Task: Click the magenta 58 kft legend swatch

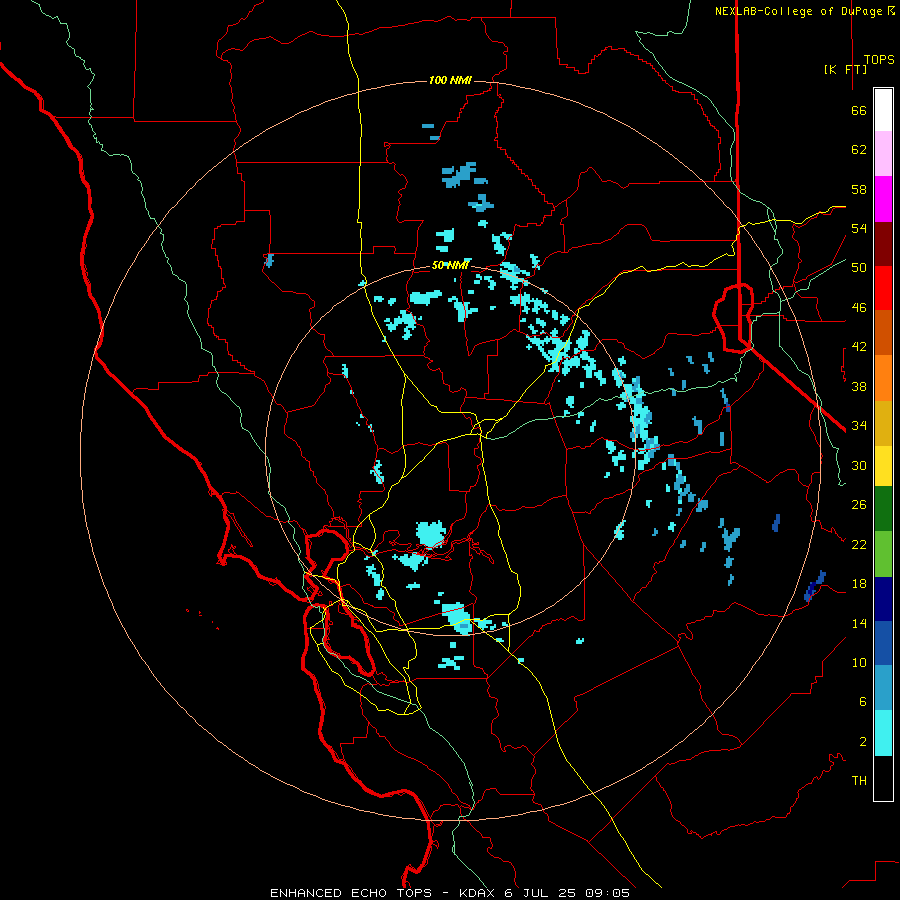Action: 883,199
